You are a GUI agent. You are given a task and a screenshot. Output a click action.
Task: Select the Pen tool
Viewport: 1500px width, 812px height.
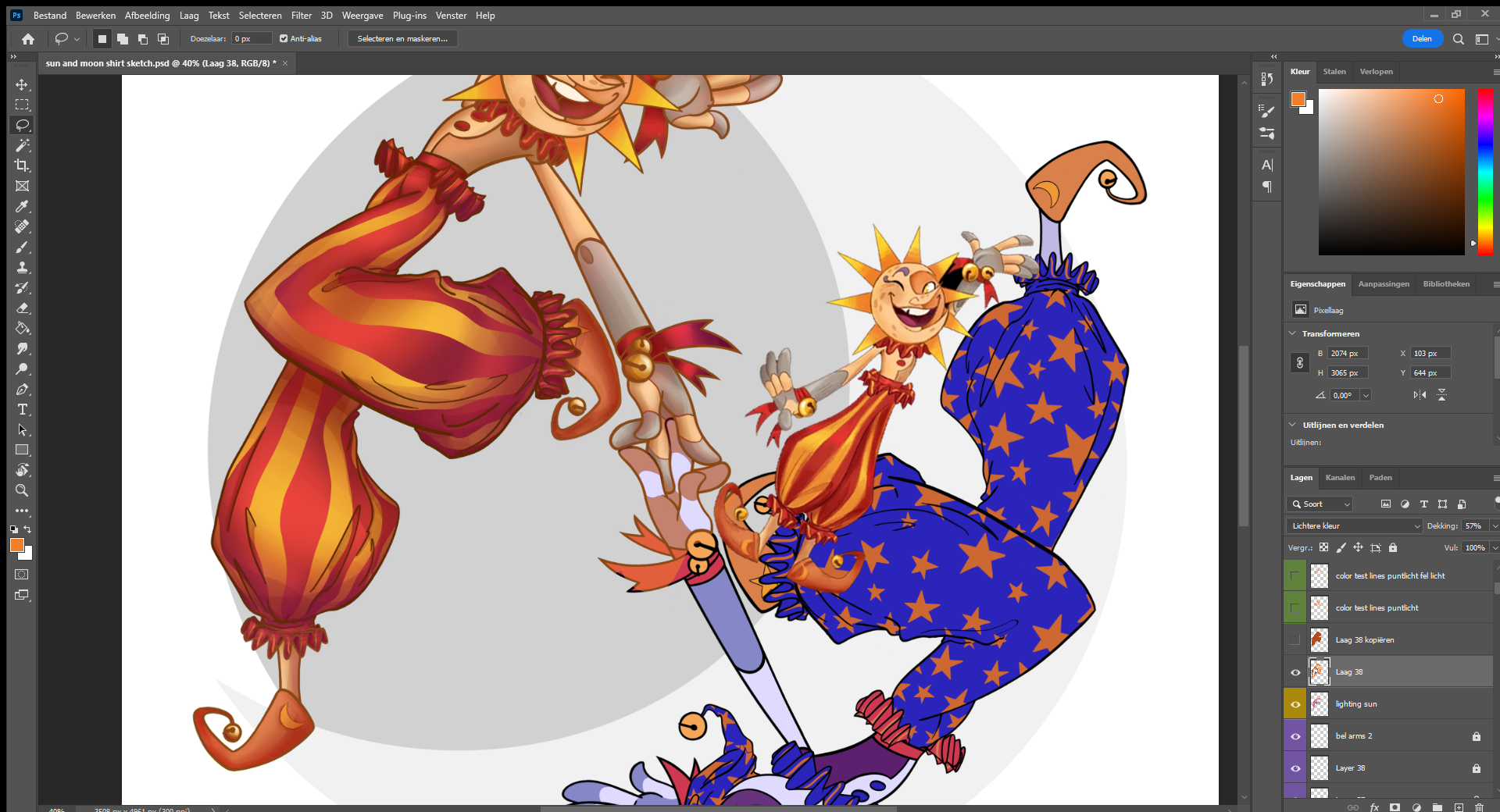pos(22,389)
